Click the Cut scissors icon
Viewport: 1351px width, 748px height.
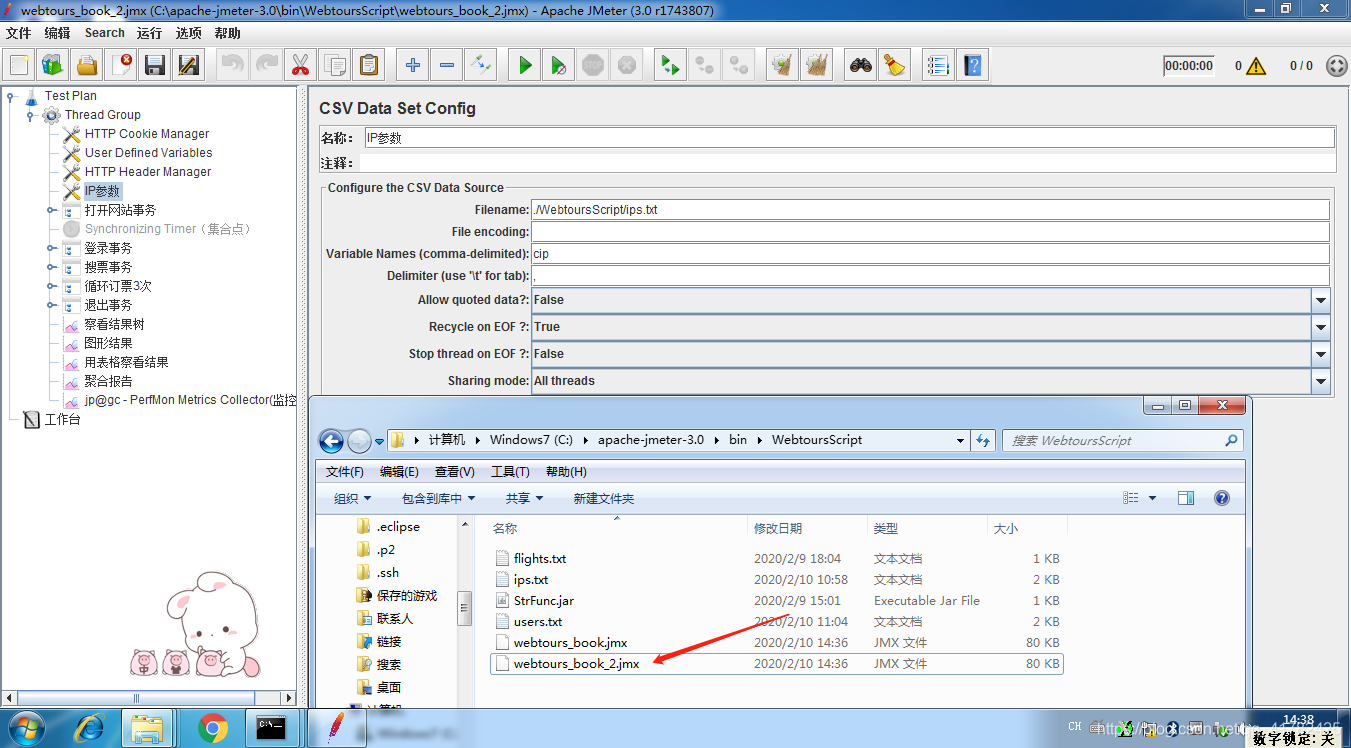[x=299, y=66]
